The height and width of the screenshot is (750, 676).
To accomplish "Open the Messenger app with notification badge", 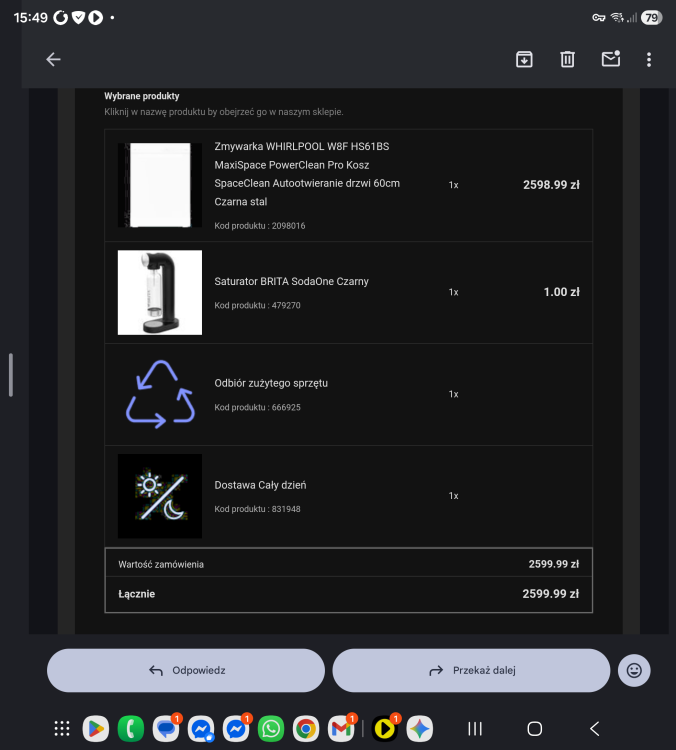I will (x=236, y=728).
